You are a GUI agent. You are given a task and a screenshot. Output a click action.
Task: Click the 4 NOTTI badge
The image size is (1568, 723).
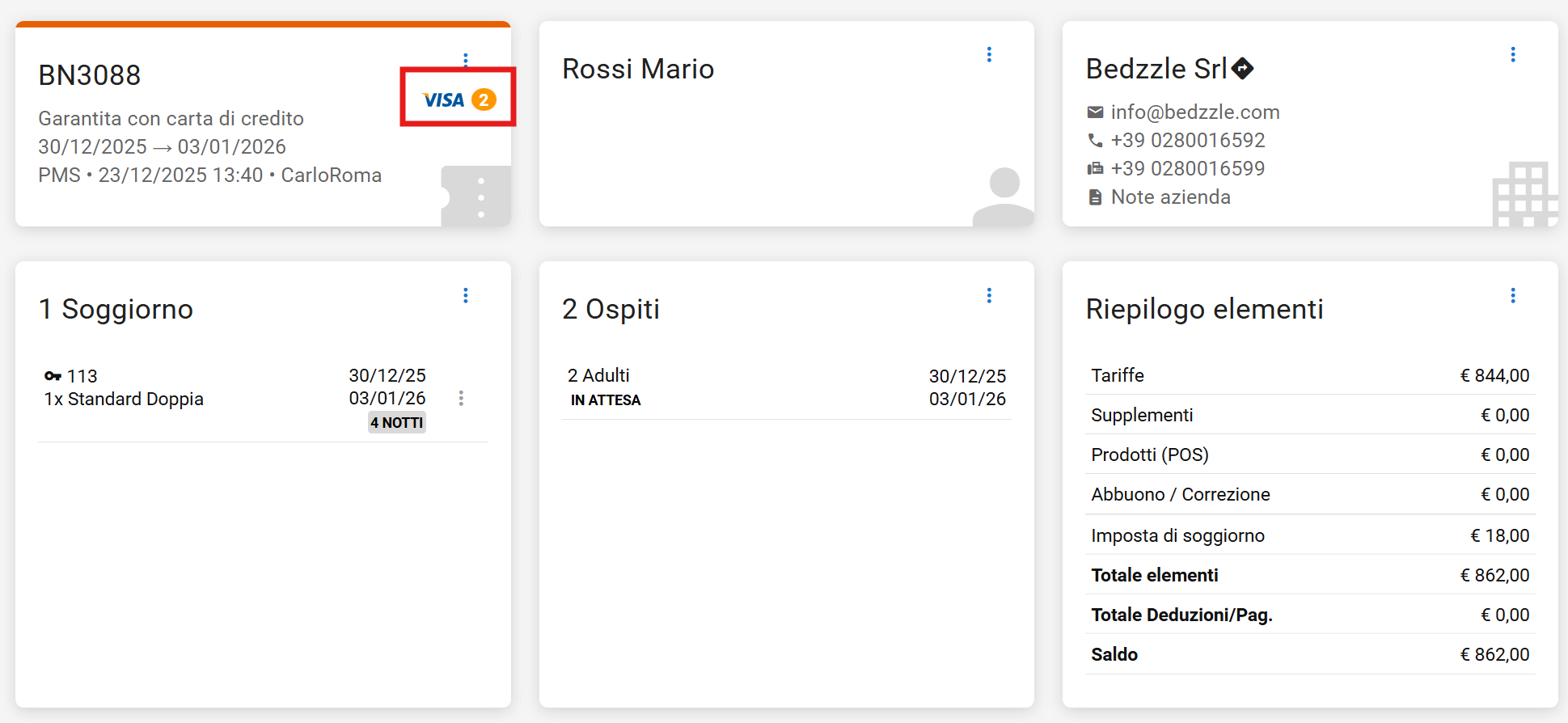point(396,423)
